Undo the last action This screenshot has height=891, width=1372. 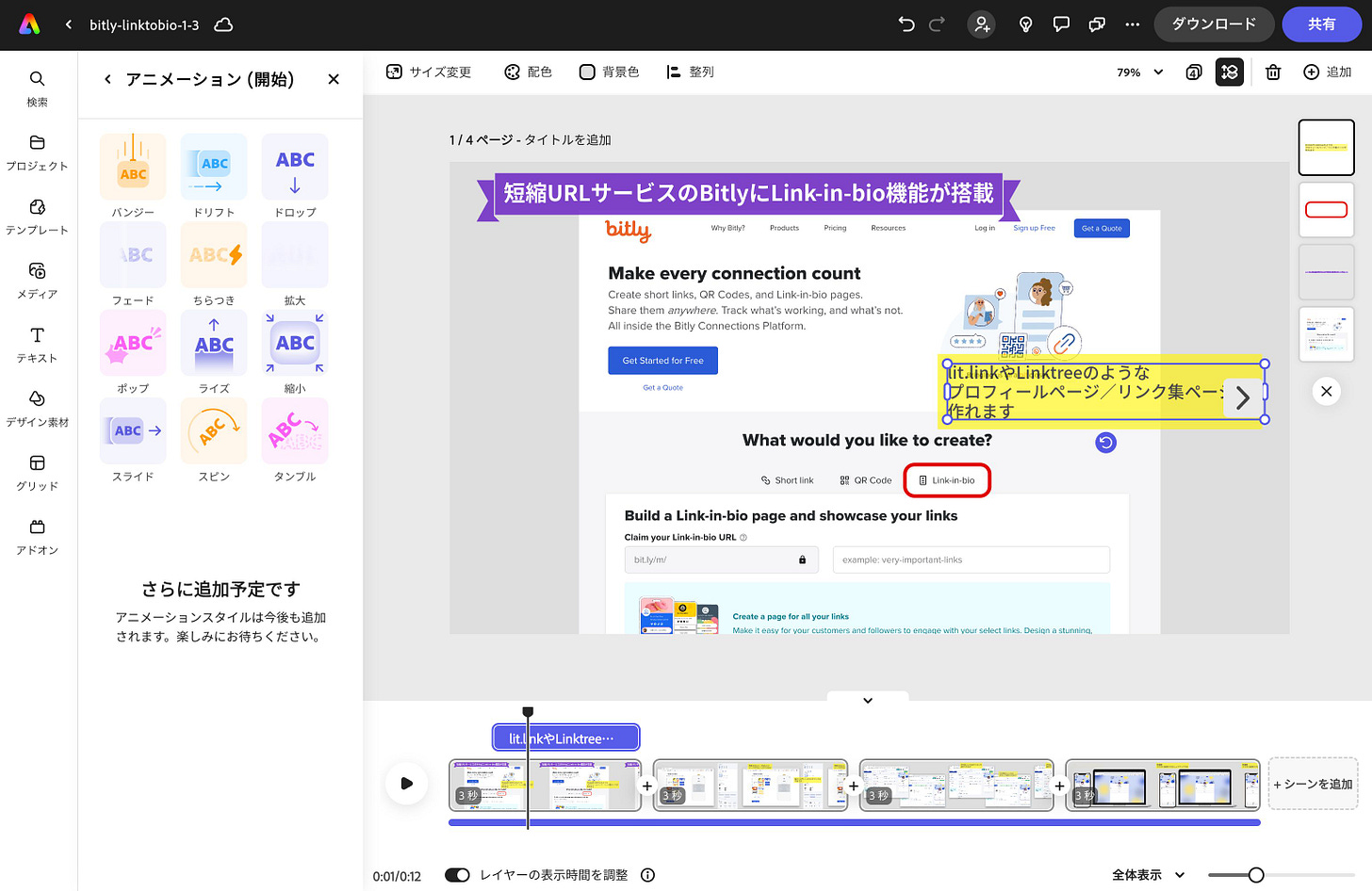[x=906, y=24]
